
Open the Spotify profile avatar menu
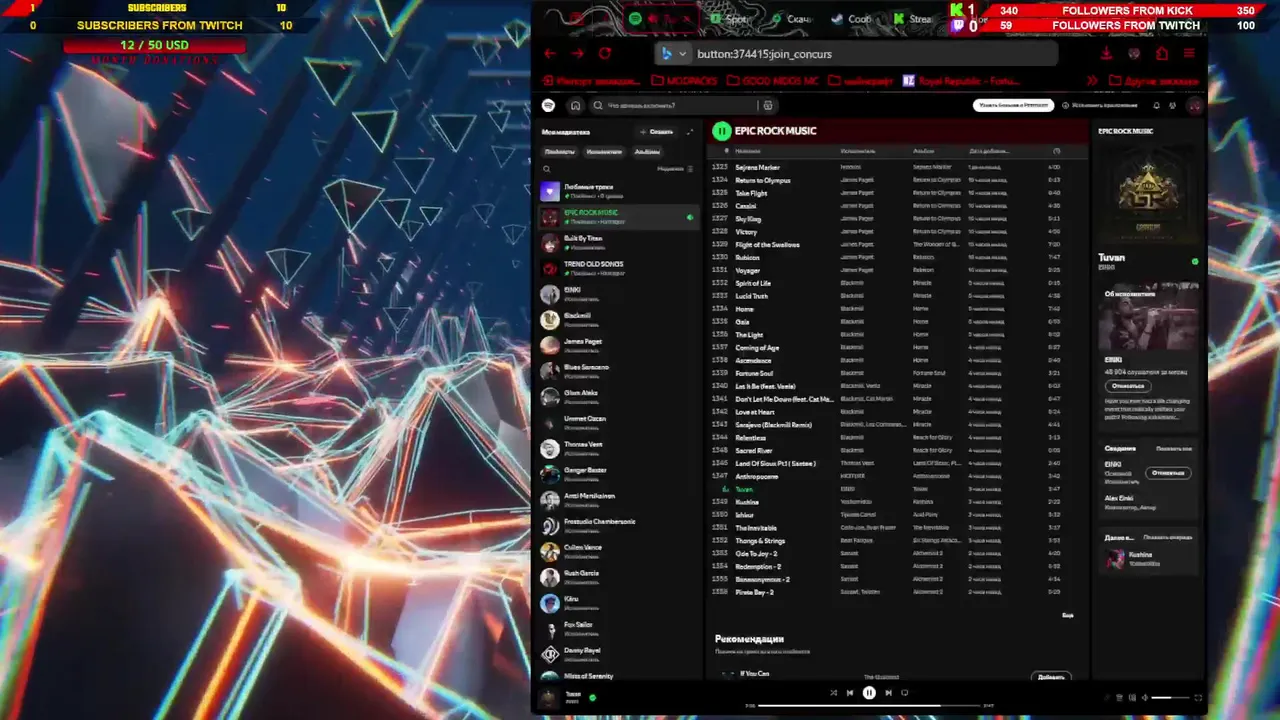(1194, 105)
